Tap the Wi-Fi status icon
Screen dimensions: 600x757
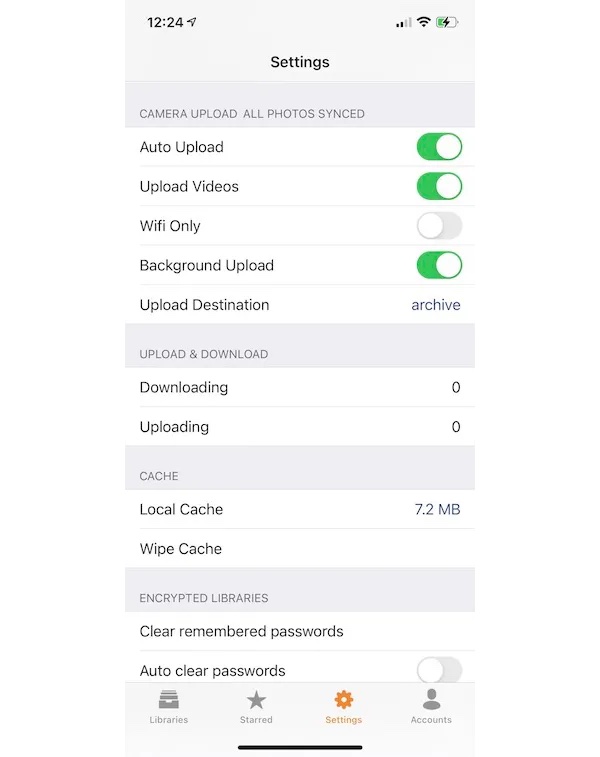(423, 22)
